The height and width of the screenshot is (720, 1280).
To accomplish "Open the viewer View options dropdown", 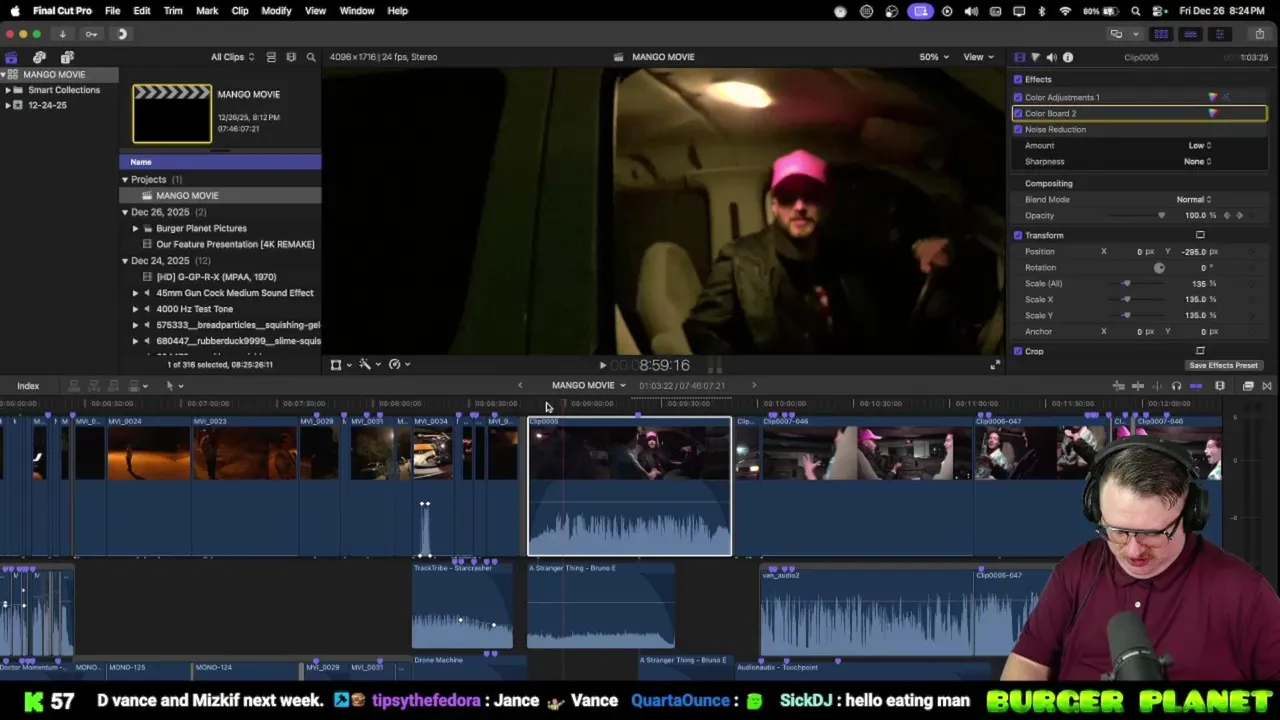I will pos(977,57).
